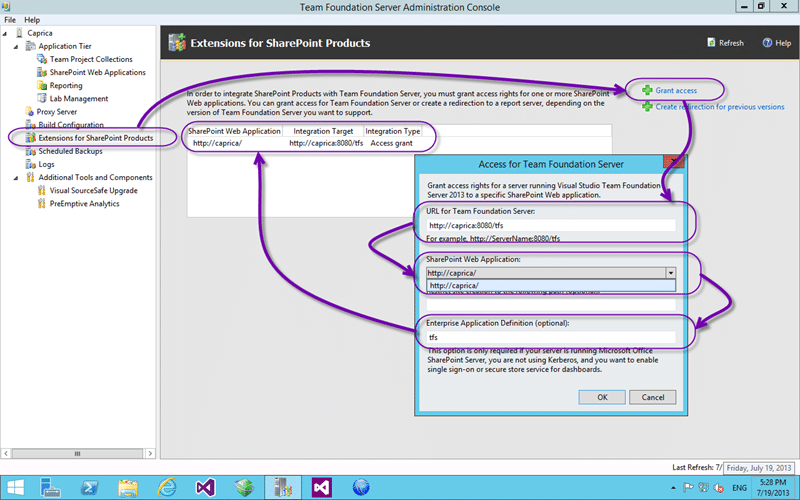Open File Explorer from the taskbar

click(x=128, y=488)
